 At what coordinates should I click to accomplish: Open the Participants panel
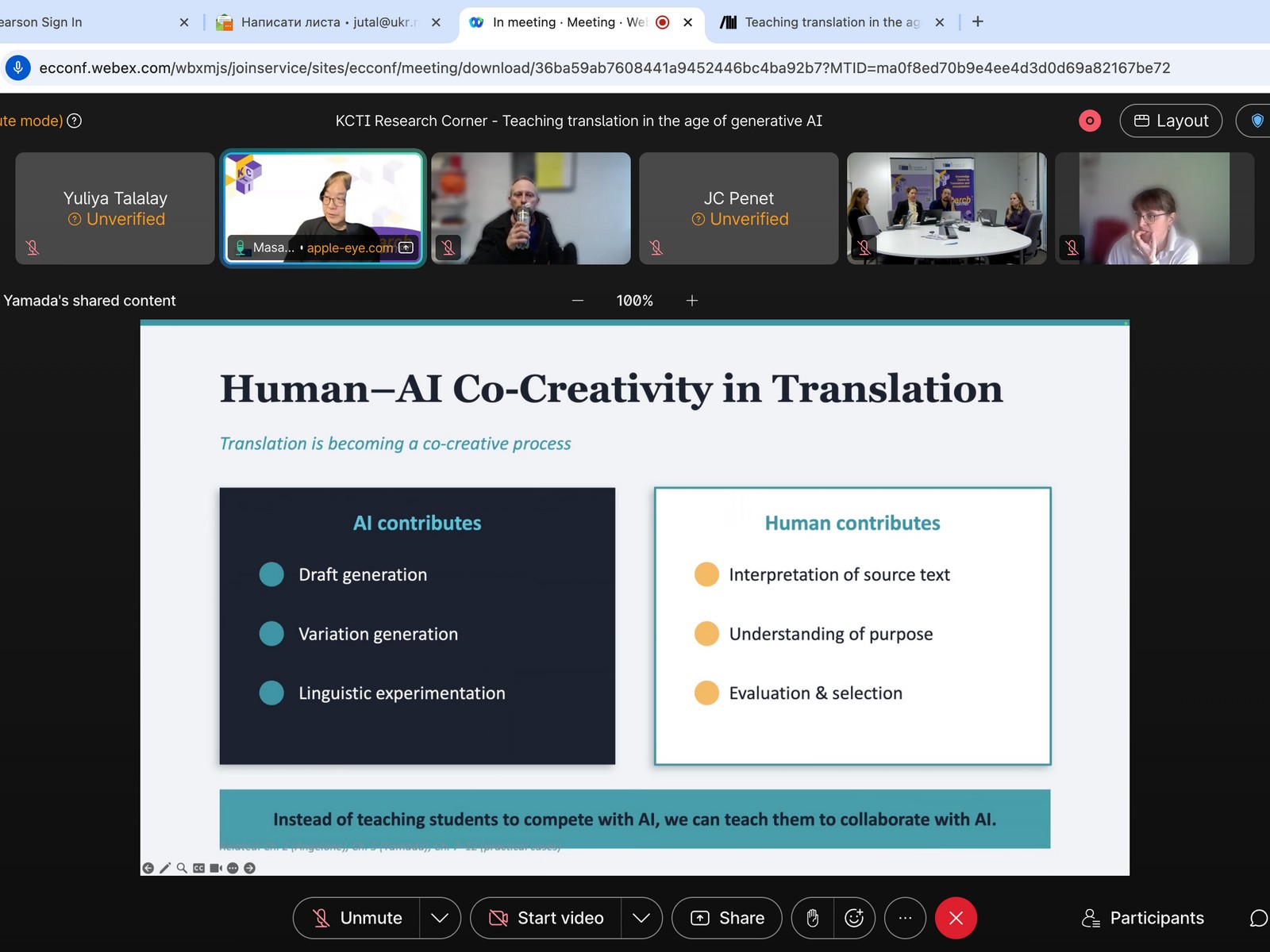coord(1143,918)
